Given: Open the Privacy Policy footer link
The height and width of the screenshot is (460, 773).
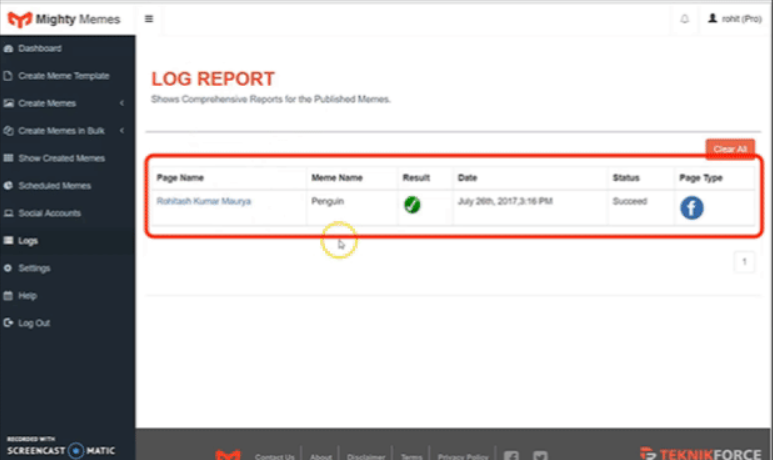Looking at the screenshot, I should tap(462, 457).
